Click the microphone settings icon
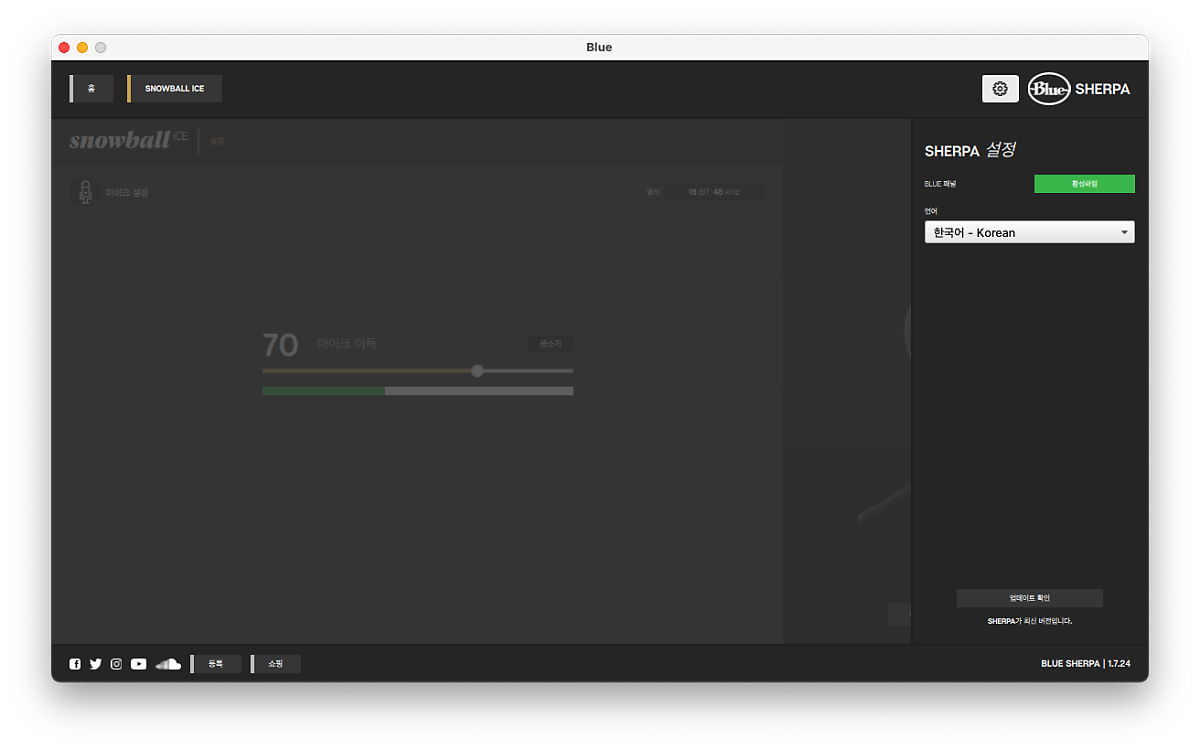This screenshot has width=1200, height=750. click(86, 192)
